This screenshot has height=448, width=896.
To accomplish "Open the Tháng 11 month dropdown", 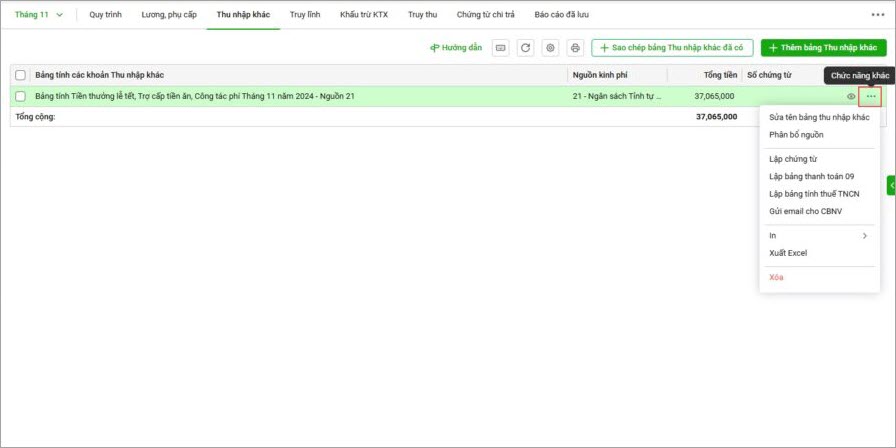I will (x=39, y=15).
